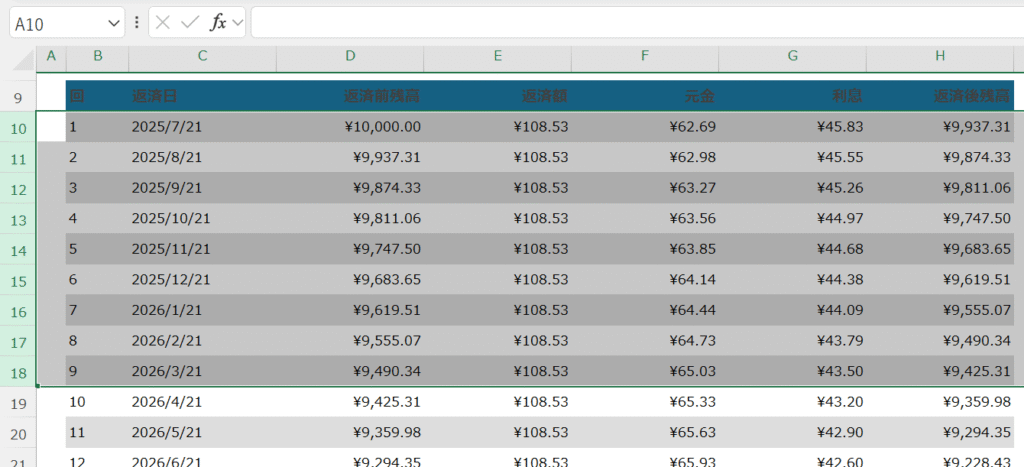Click the interest cell ¥45.83
This screenshot has height=467, width=1024.
[793, 127]
